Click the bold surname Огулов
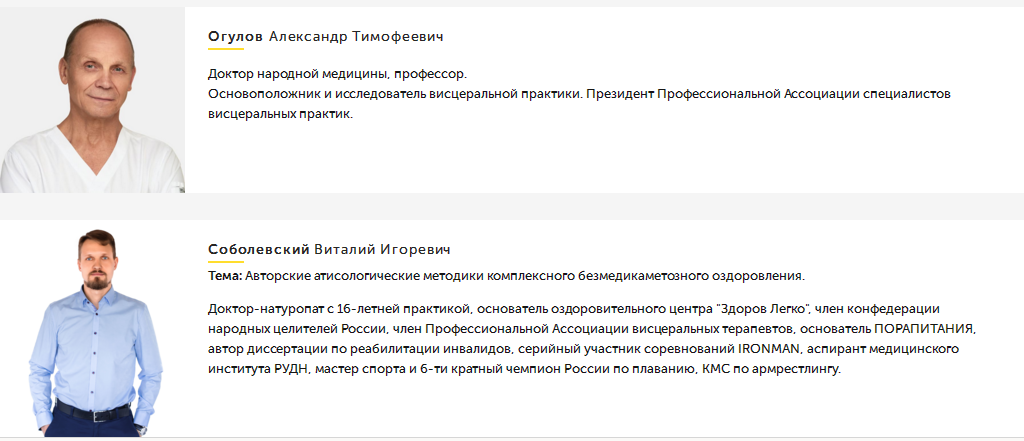 pos(235,36)
